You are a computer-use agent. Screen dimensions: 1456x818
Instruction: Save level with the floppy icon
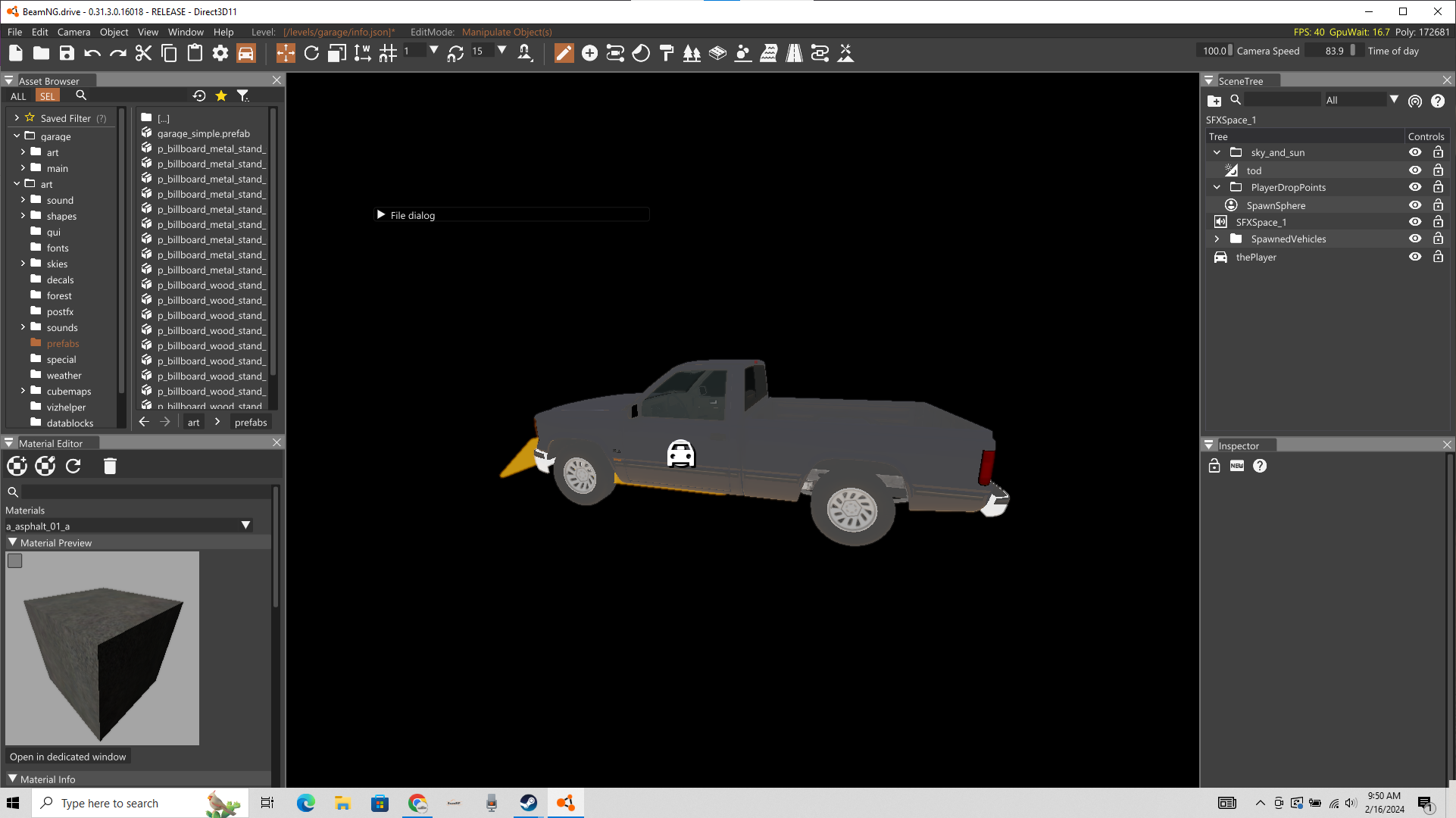67,53
